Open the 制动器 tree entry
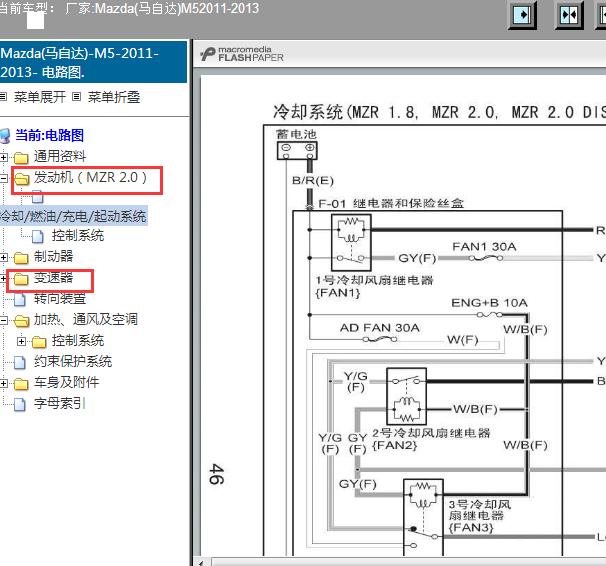This screenshot has height=566, width=606. pyautogui.click(x=53, y=256)
